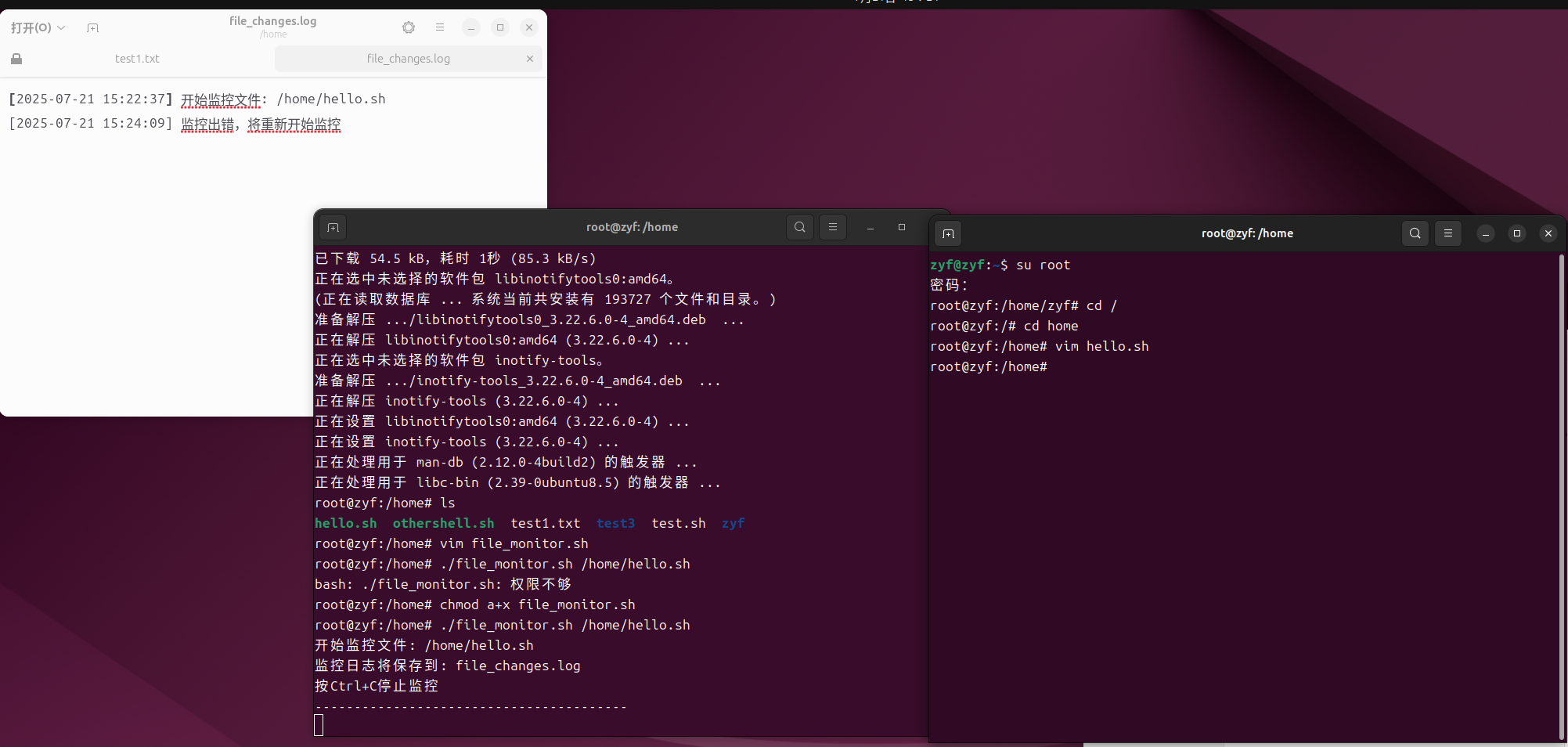Open the text editor's hamburger menu
Screen dimensions: 1568x747
[x=440, y=27]
